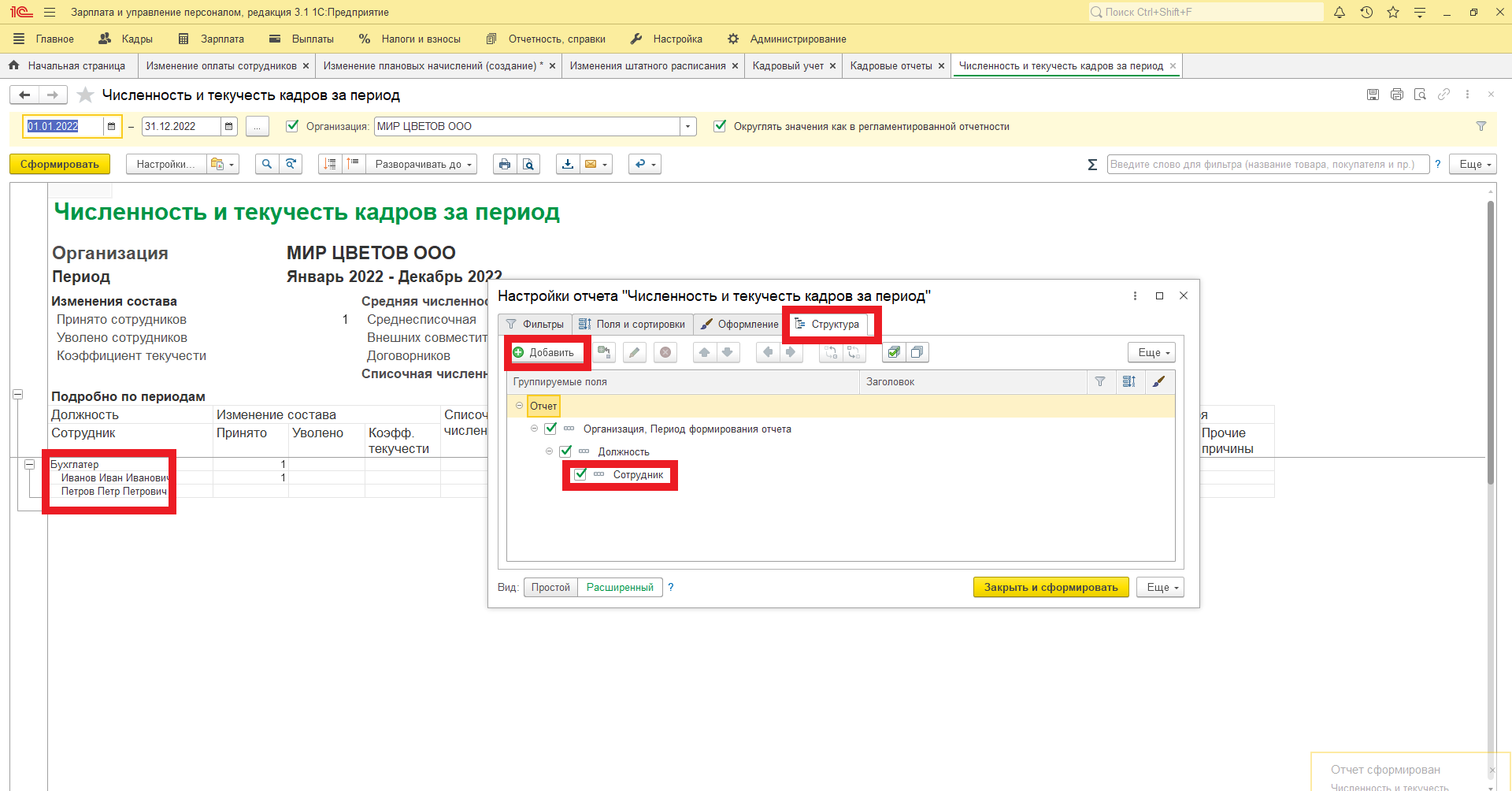Toggle the Округлять значения checkbox
This screenshot has width=1512, height=791.
(719, 126)
